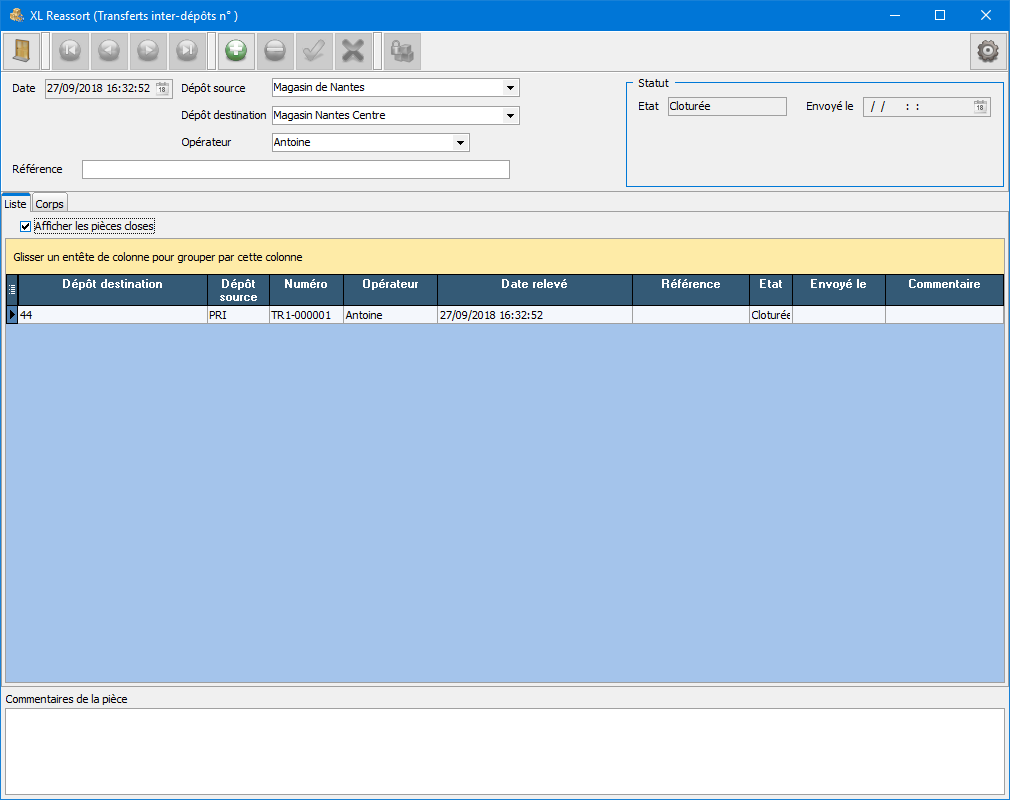Screen dimensions: 1010x800
Task: Click the minus delete record icon
Action: pyautogui.click(x=275, y=51)
